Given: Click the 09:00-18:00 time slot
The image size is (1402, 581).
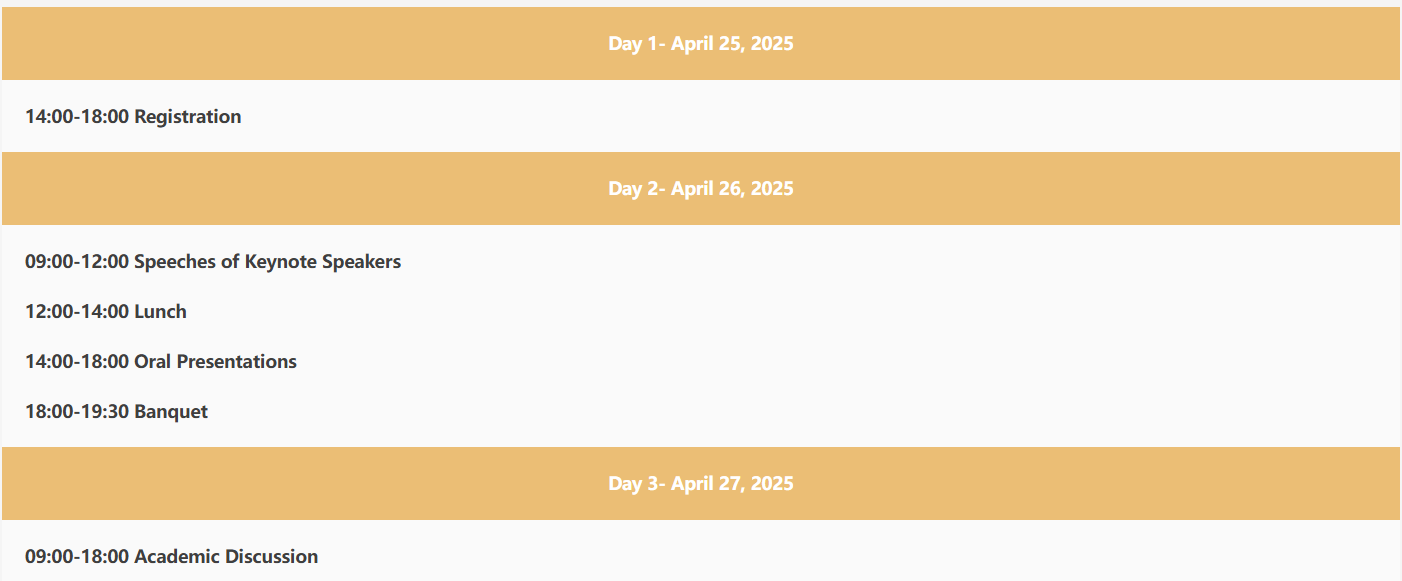Looking at the screenshot, I should point(77,557).
